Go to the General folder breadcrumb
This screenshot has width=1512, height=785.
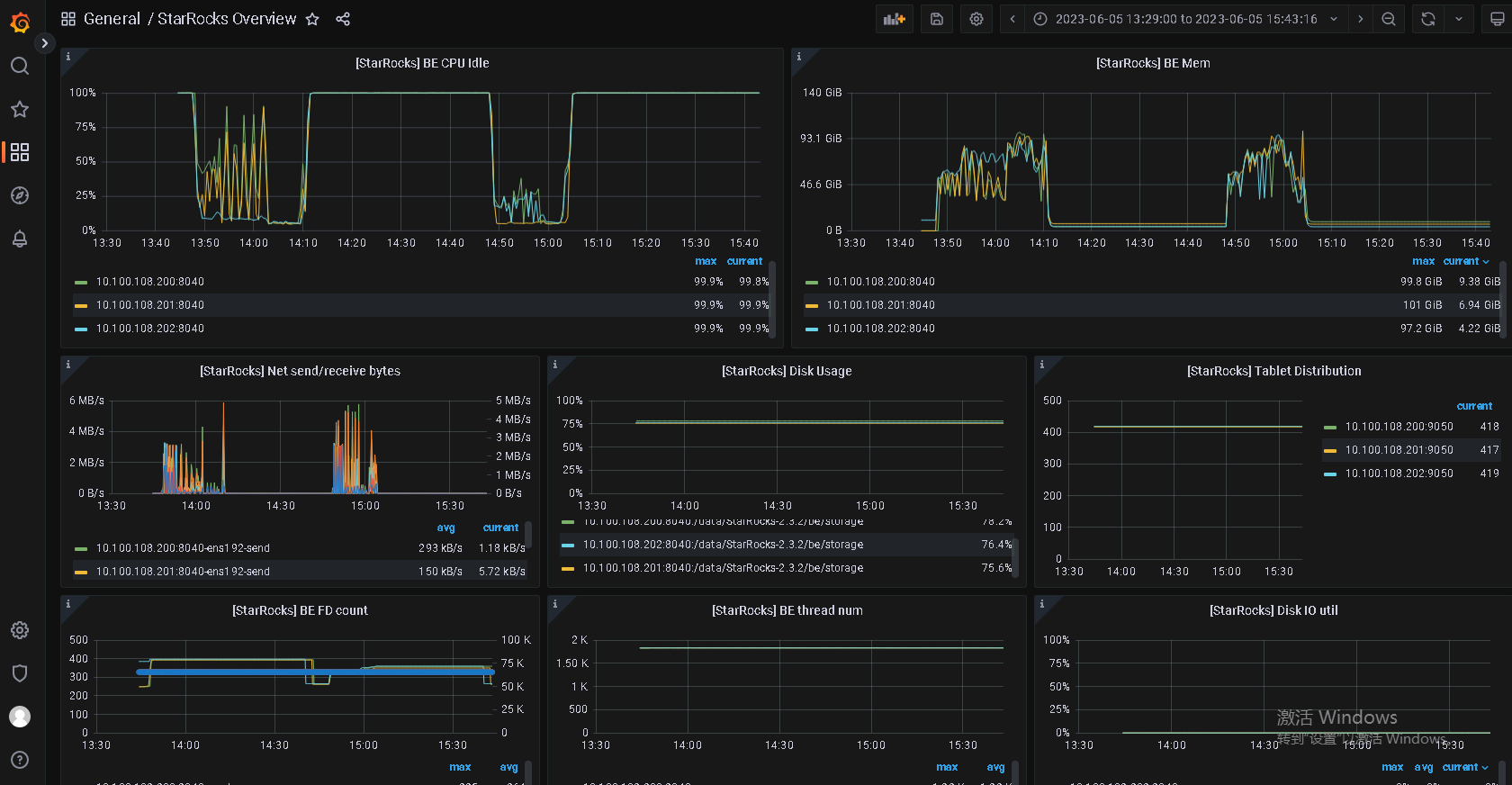[112, 19]
